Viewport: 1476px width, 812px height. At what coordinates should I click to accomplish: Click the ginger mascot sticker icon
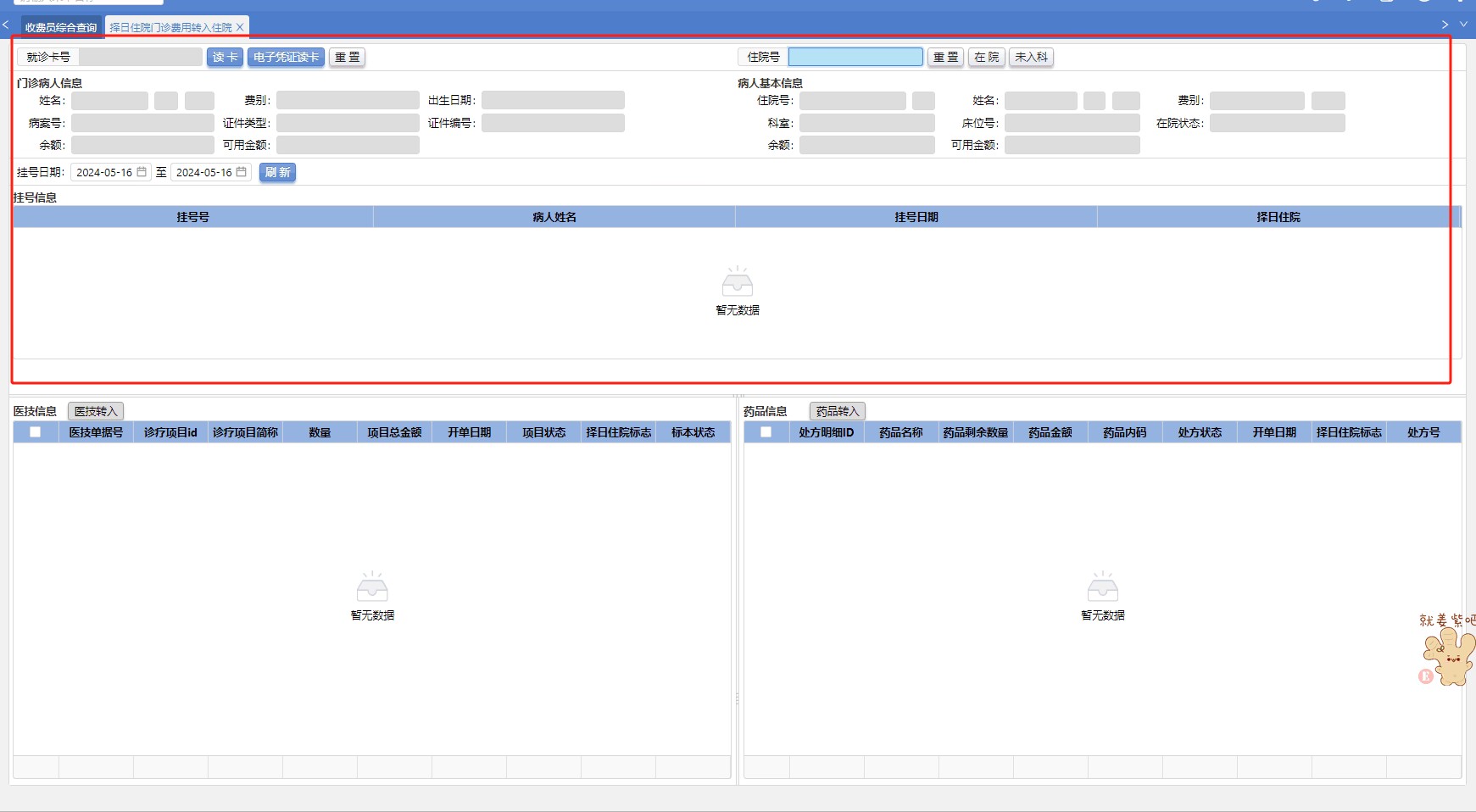pyautogui.click(x=1448, y=651)
